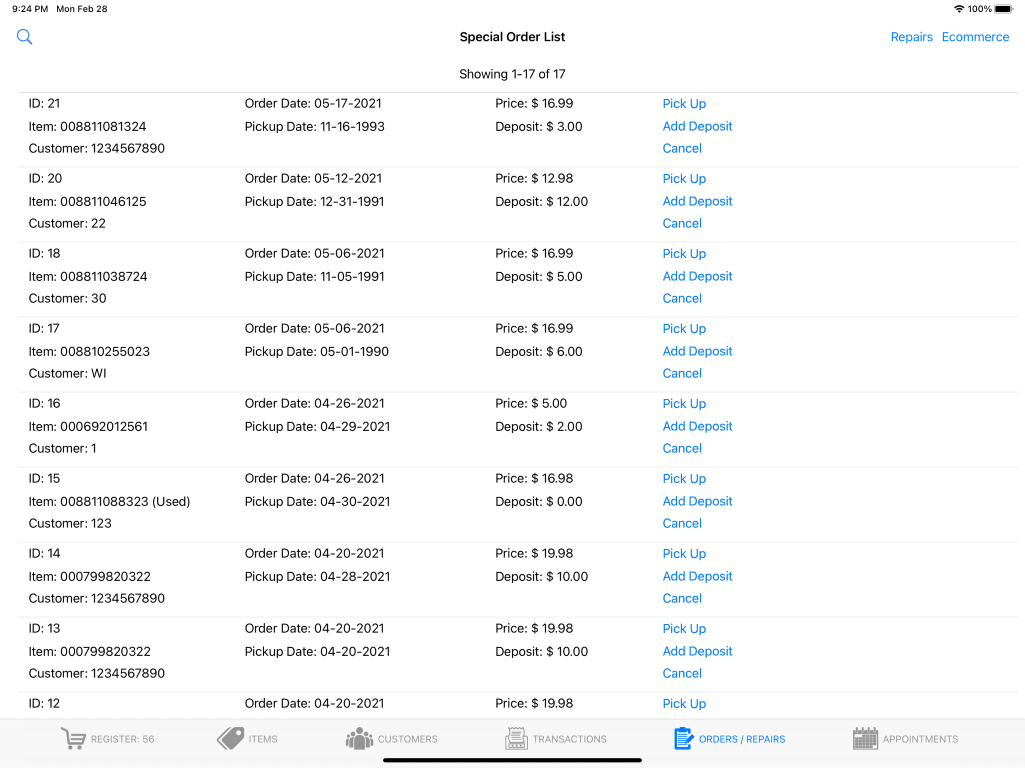
Task: Open the search magnifier icon
Action: pyautogui.click(x=25, y=37)
